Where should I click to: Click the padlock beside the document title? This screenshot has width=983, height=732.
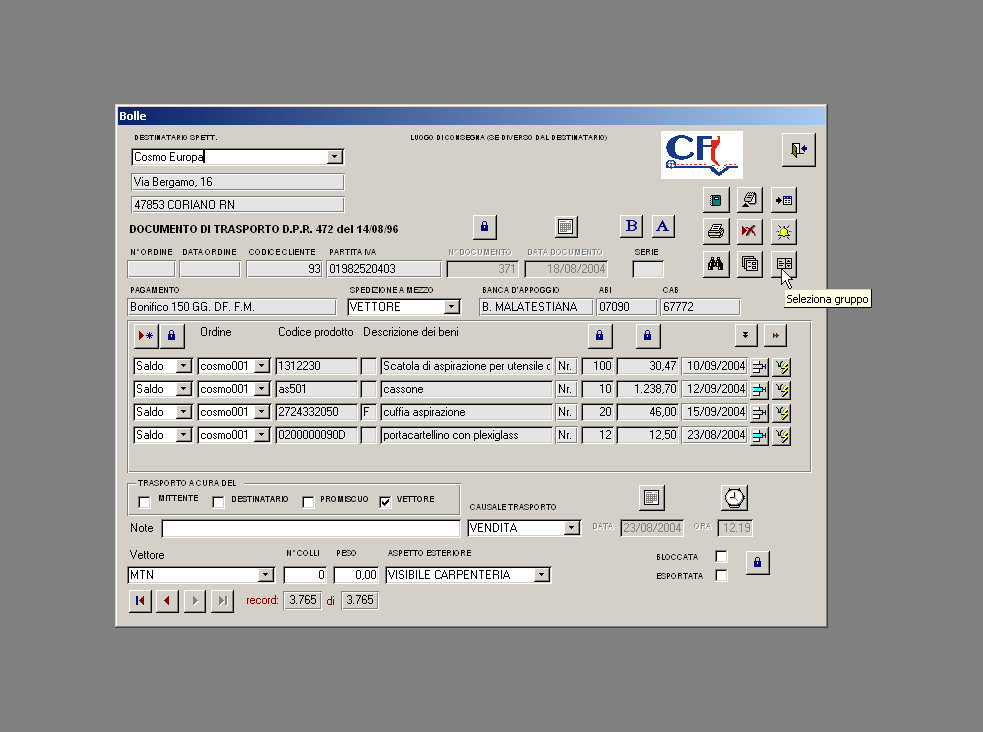click(484, 227)
